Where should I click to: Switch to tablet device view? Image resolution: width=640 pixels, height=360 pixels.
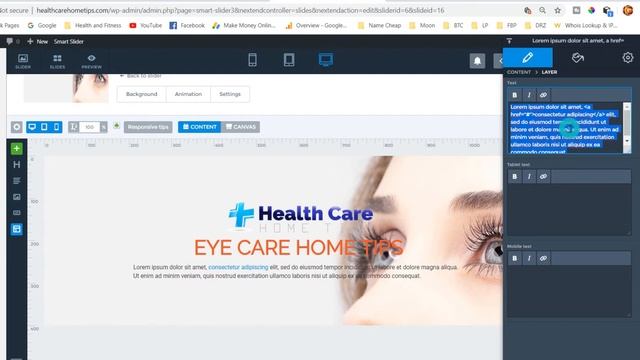pyautogui.click(x=289, y=60)
